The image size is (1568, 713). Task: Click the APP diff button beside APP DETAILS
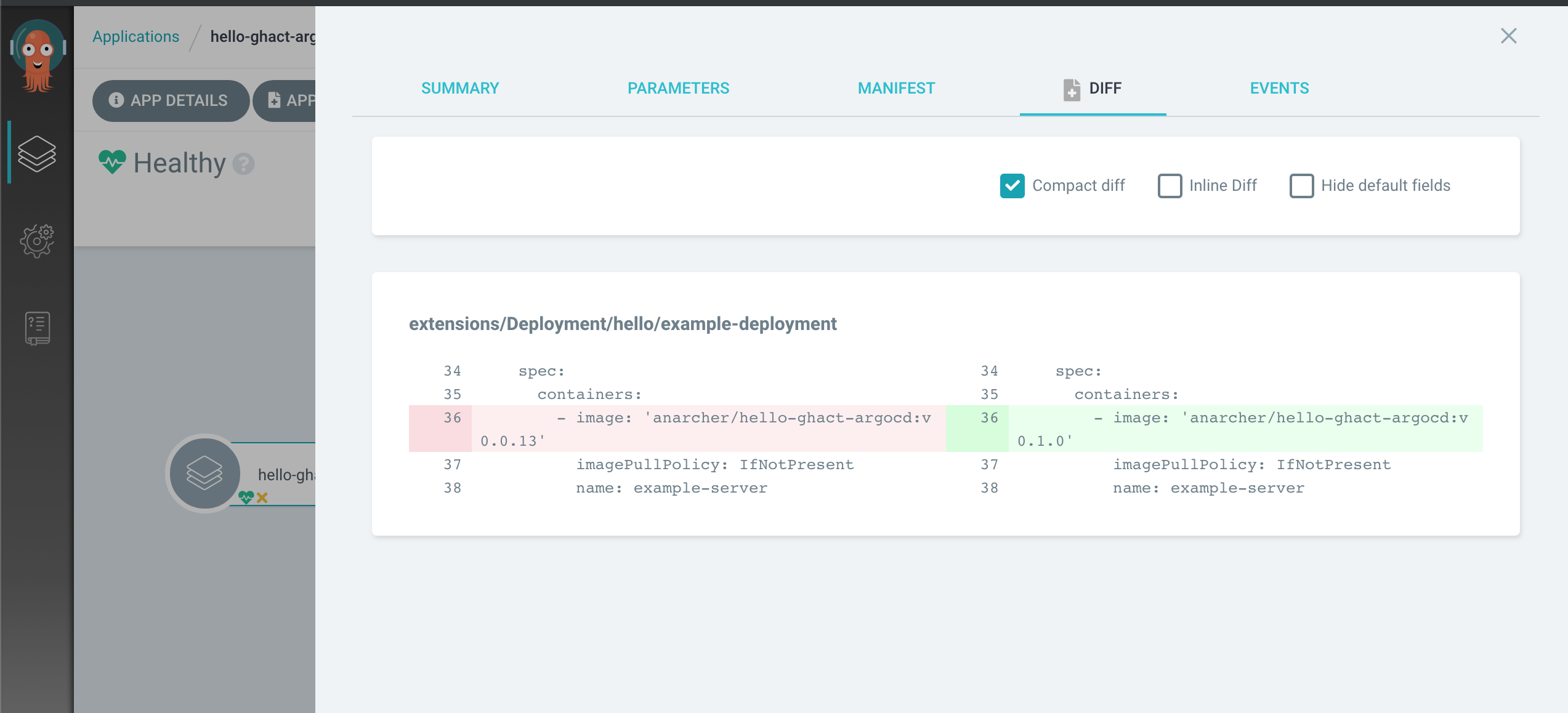[284, 100]
